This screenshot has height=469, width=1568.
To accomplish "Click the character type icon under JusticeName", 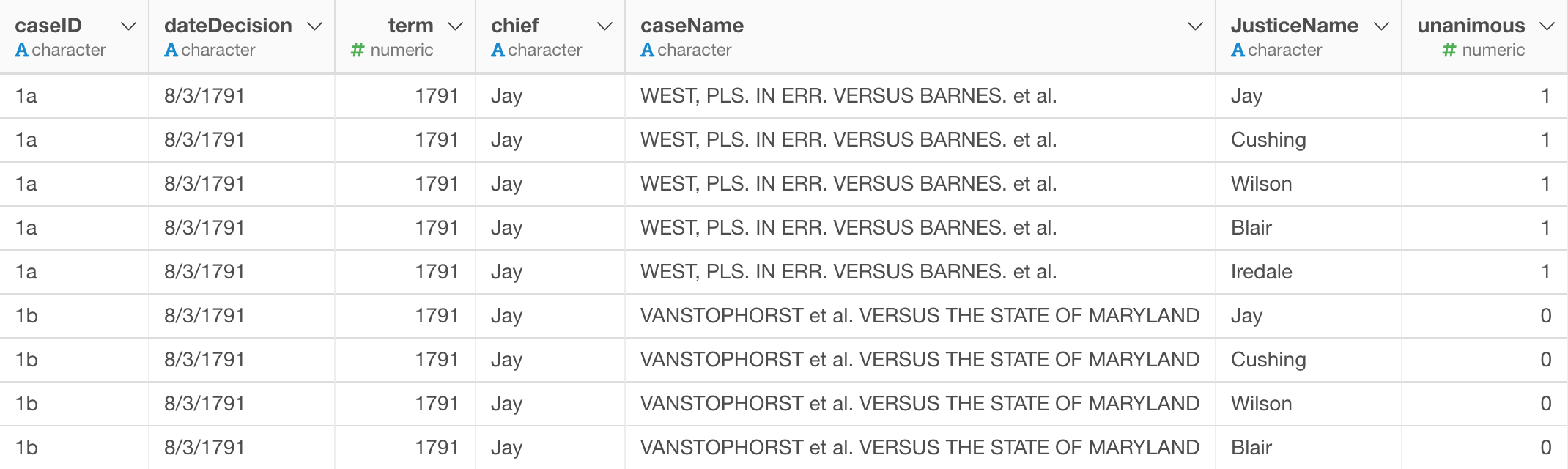I will pyautogui.click(x=1238, y=50).
